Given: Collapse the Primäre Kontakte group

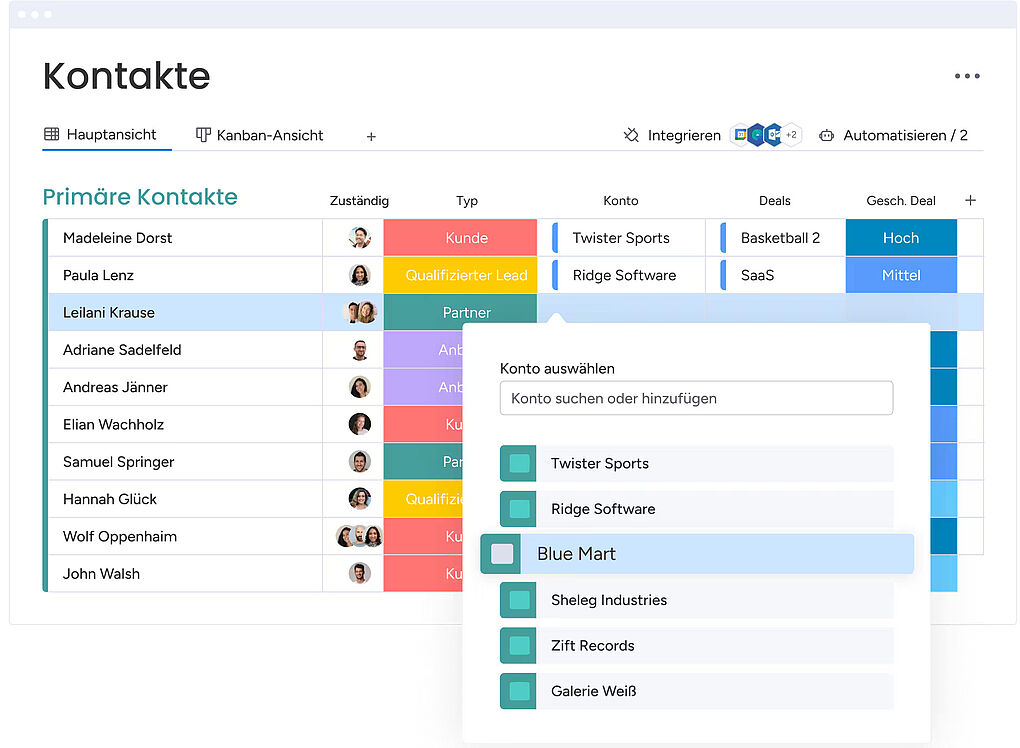Looking at the screenshot, I should click(x=140, y=197).
